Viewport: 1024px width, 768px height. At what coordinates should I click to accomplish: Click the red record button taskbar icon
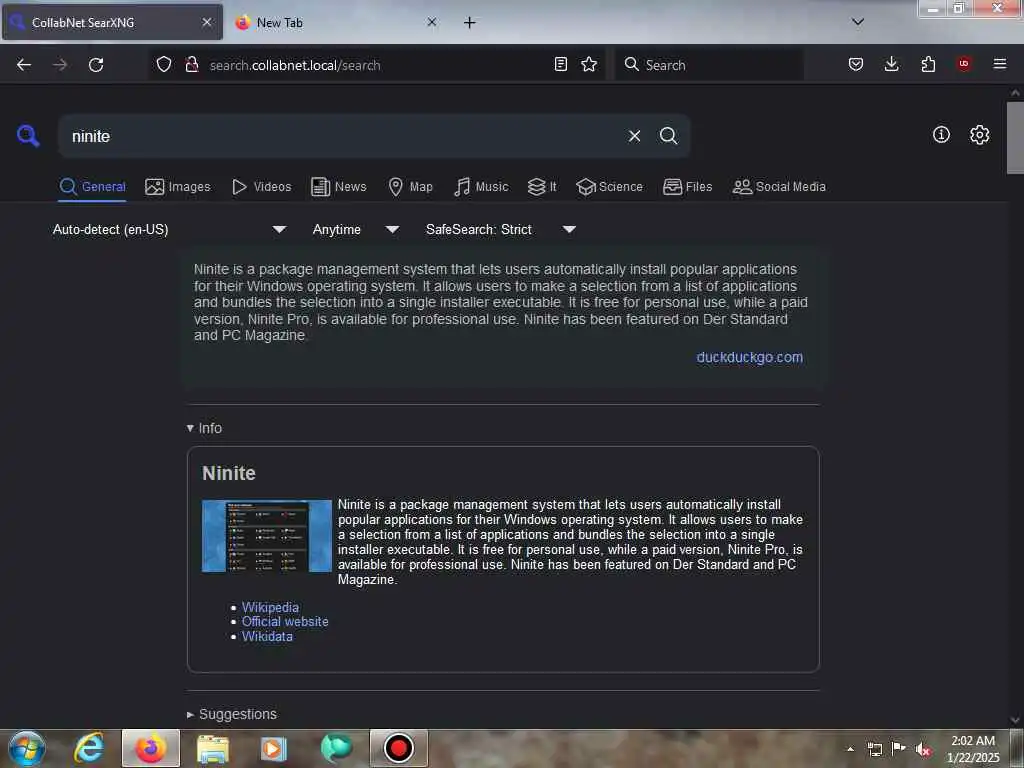pos(398,748)
